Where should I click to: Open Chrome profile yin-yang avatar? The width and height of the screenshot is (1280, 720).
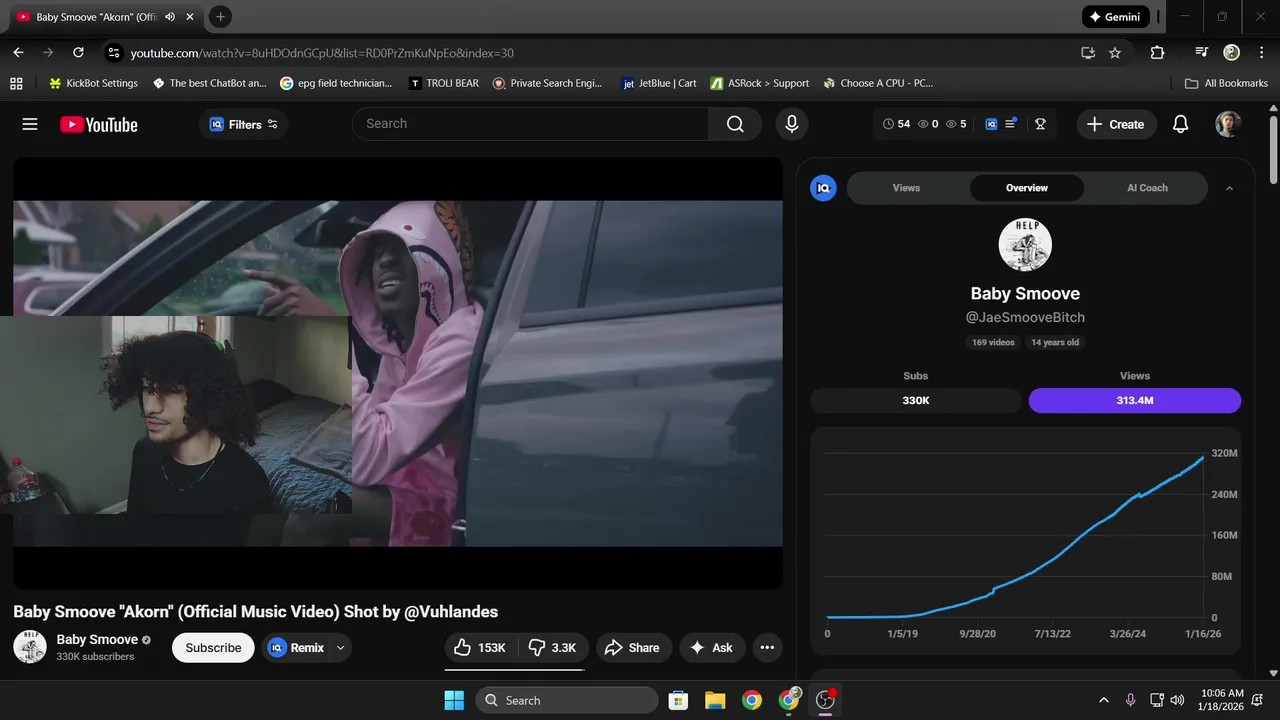(x=1231, y=52)
